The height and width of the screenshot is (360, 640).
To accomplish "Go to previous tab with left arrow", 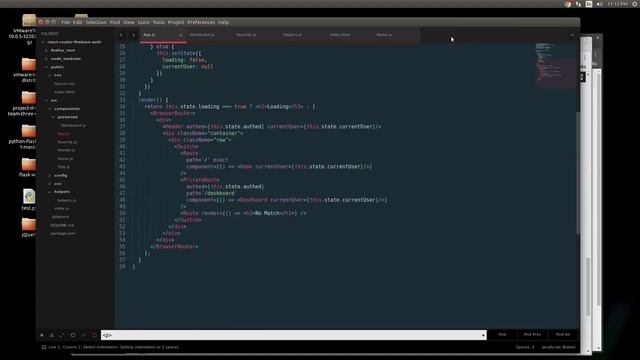I will (x=121, y=35).
